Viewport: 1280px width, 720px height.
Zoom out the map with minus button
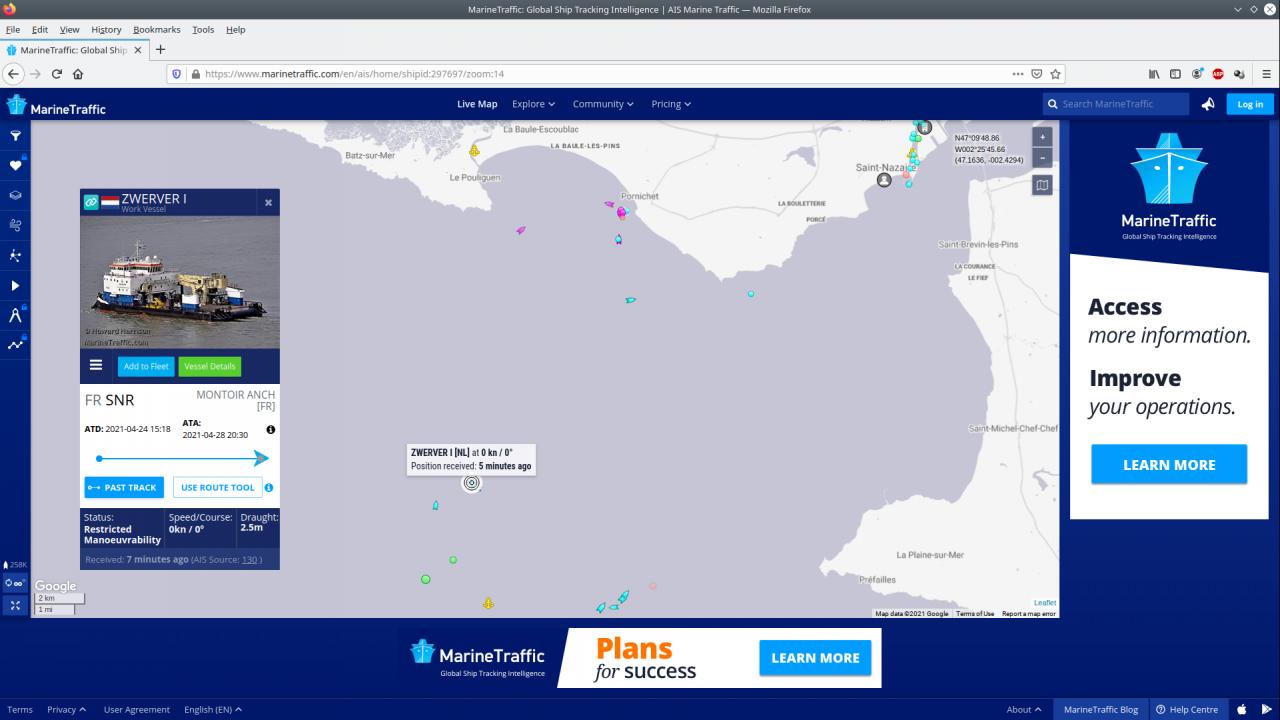click(x=1042, y=157)
